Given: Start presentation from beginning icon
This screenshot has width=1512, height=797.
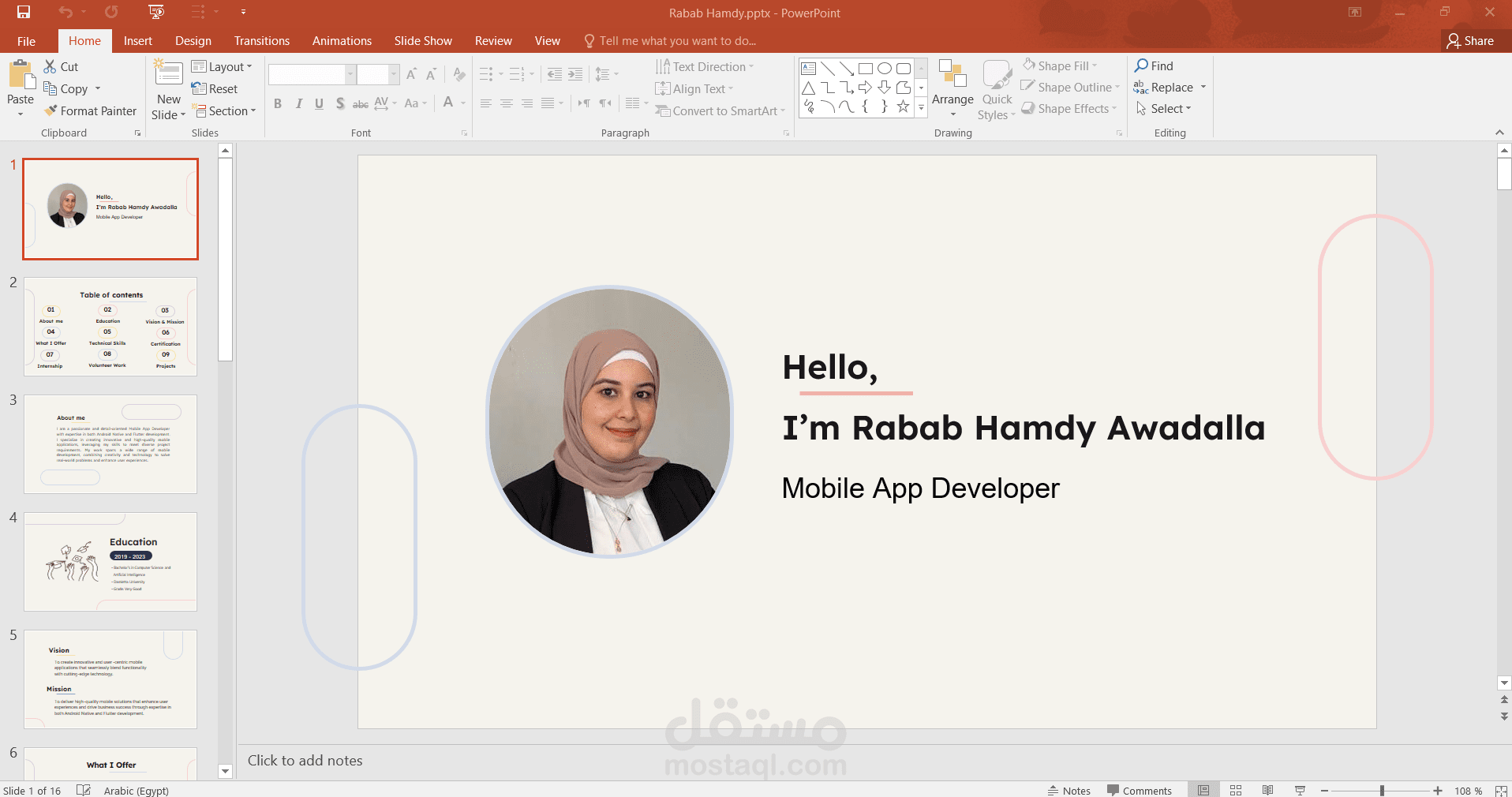Looking at the screenshot, I should pos(156,12).
